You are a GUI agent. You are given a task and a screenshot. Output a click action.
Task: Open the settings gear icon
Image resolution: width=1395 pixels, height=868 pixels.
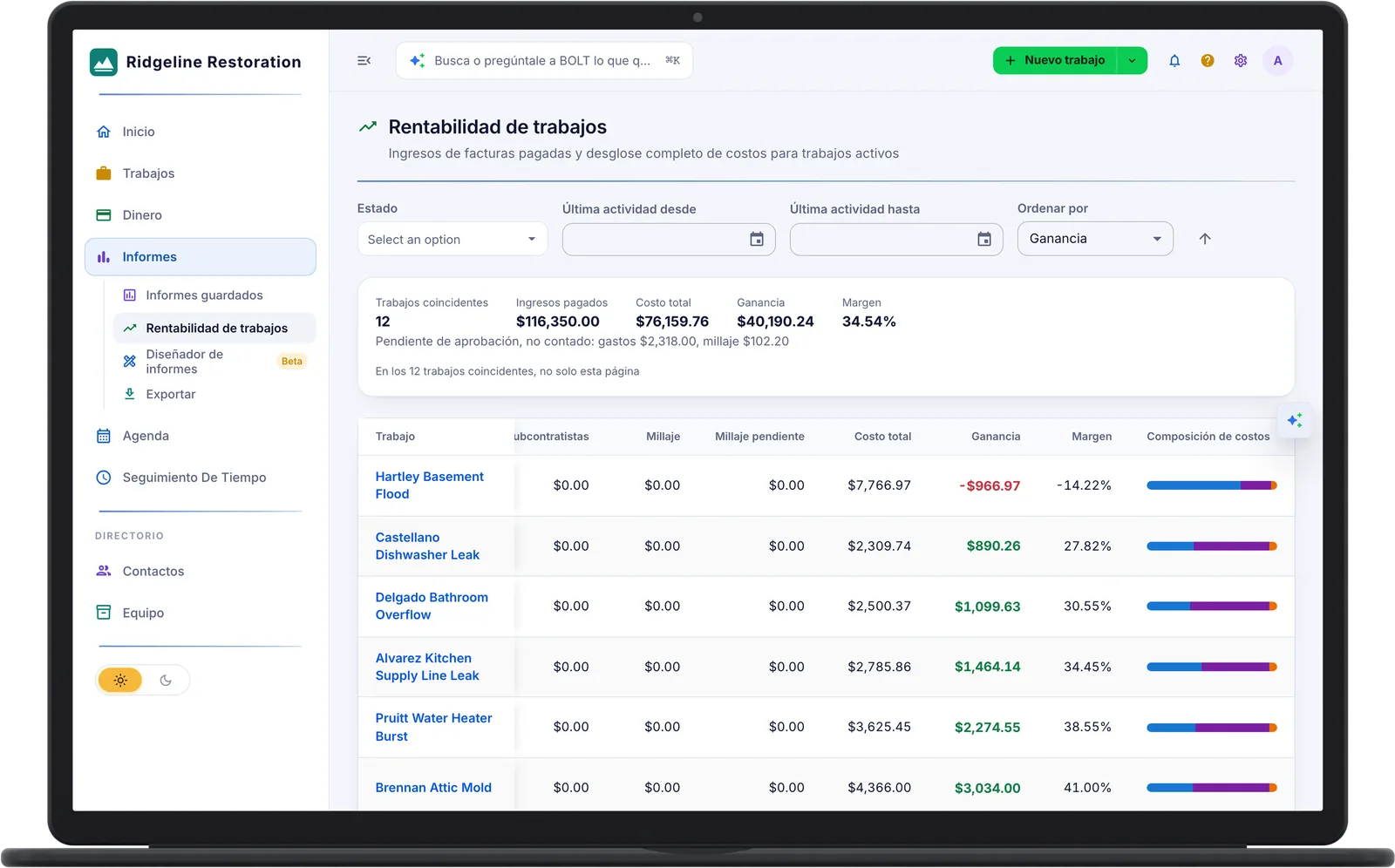tap(1241, 61)
